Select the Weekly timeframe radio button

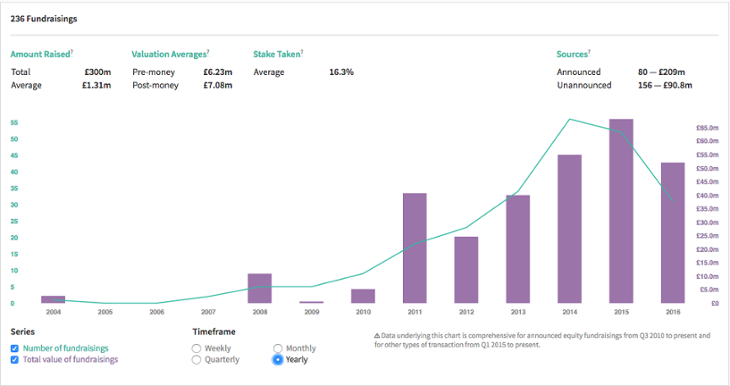point(196,348)
